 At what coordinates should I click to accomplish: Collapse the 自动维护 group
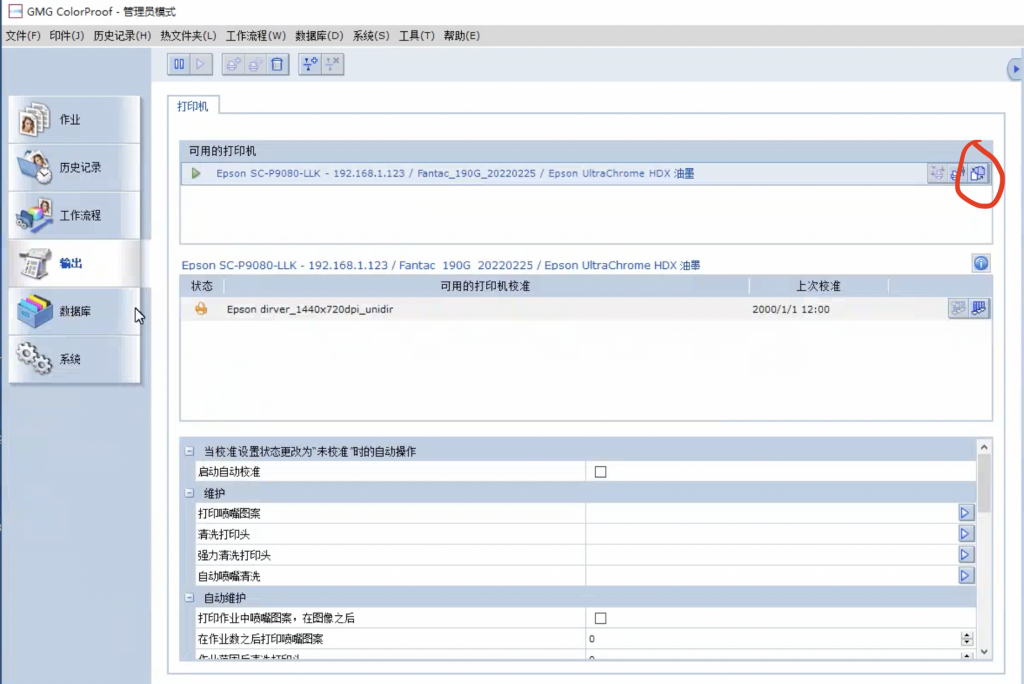coord(189,598)
